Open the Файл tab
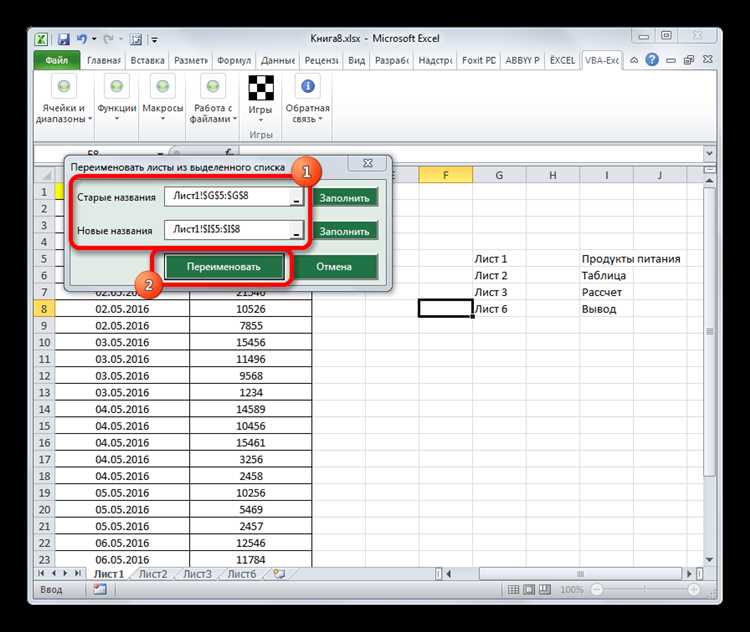Screen dimensions: 750x632 57,60
